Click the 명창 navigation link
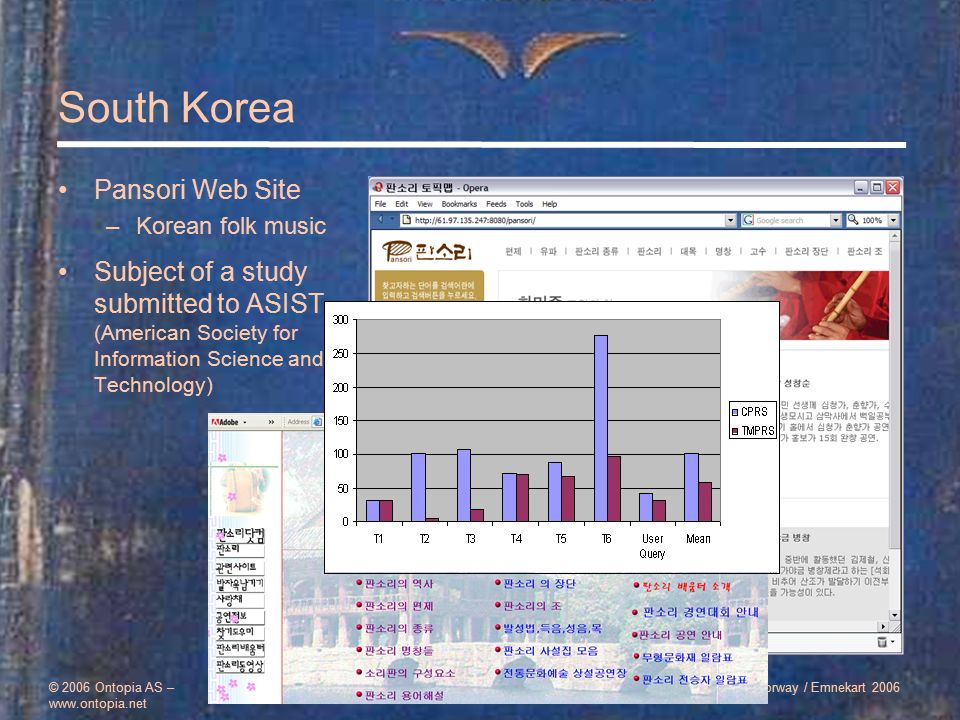The width and height of the screenshot is (960, 720). [x=723, y=251]
